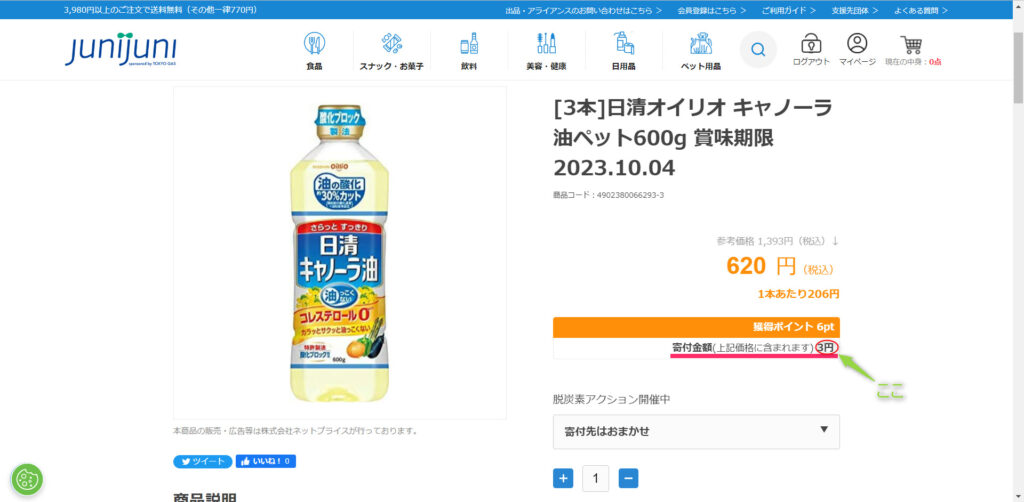The height and width of the screenshot is (502, 1024).
Task: Click the Facebook いいね button
Action: tap(266, 462)
